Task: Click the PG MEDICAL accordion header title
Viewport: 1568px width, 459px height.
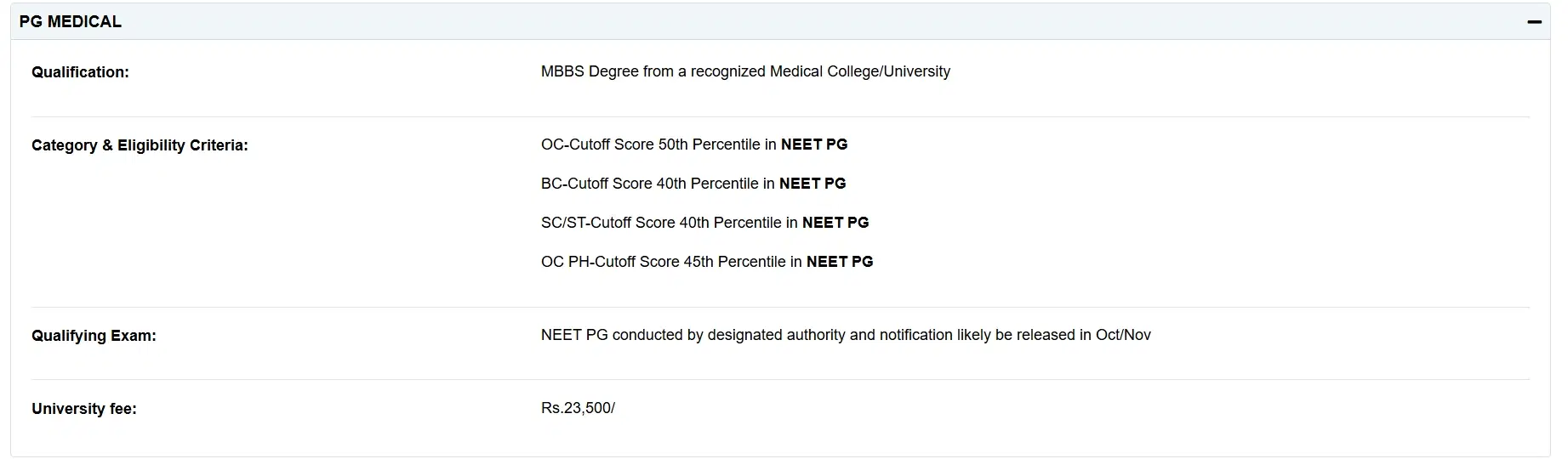Action: (71, 22)
